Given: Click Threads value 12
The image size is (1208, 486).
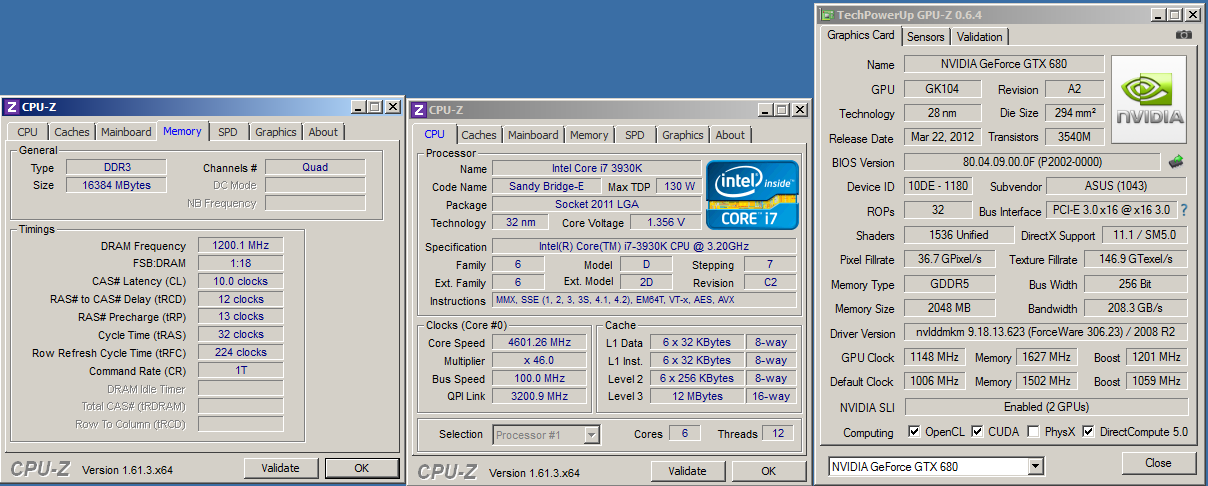Looking at the screenshot, I should click(x=779, y=434).
